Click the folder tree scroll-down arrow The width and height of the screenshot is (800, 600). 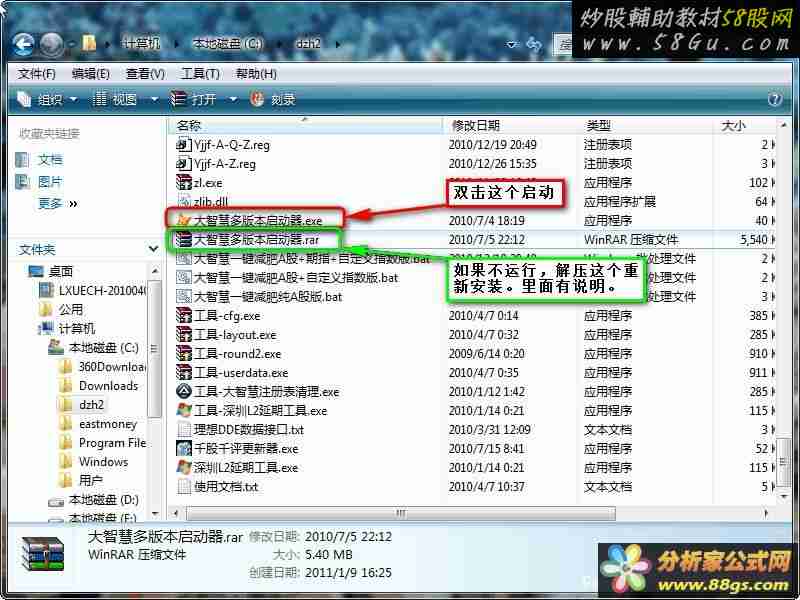(x=155, y=514)
